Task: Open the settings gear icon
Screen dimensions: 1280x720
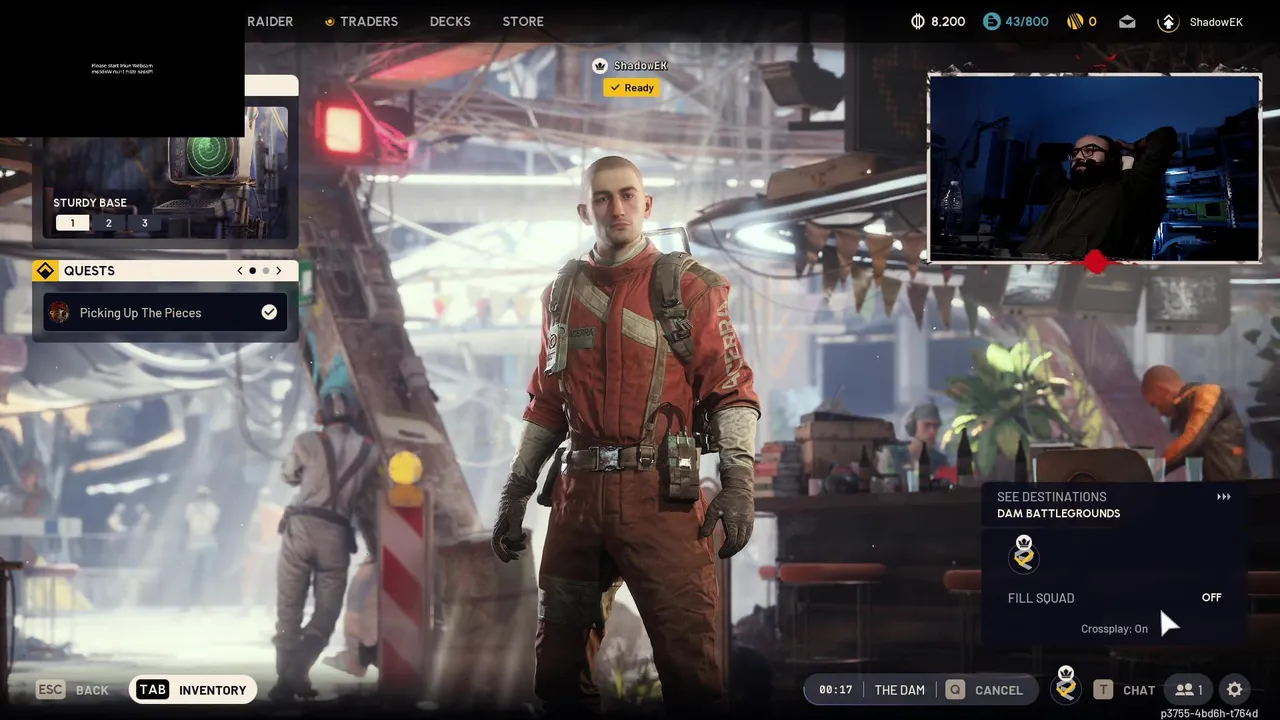Action: pyautogui.click(x=1235, y=689)
